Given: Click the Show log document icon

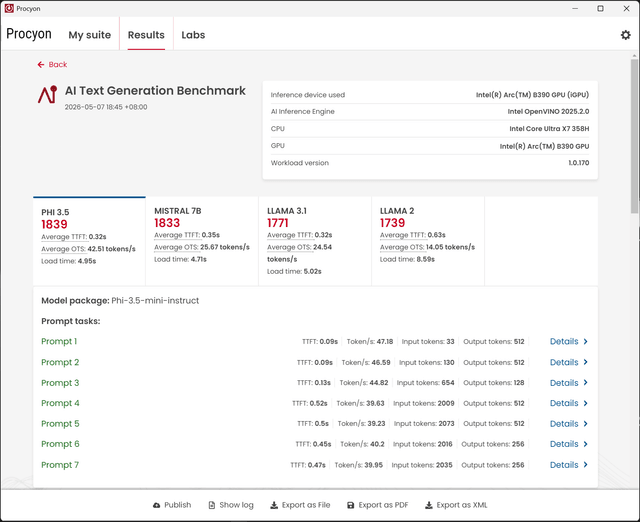Looking at the screenshot, I should (x=211, y=505).
